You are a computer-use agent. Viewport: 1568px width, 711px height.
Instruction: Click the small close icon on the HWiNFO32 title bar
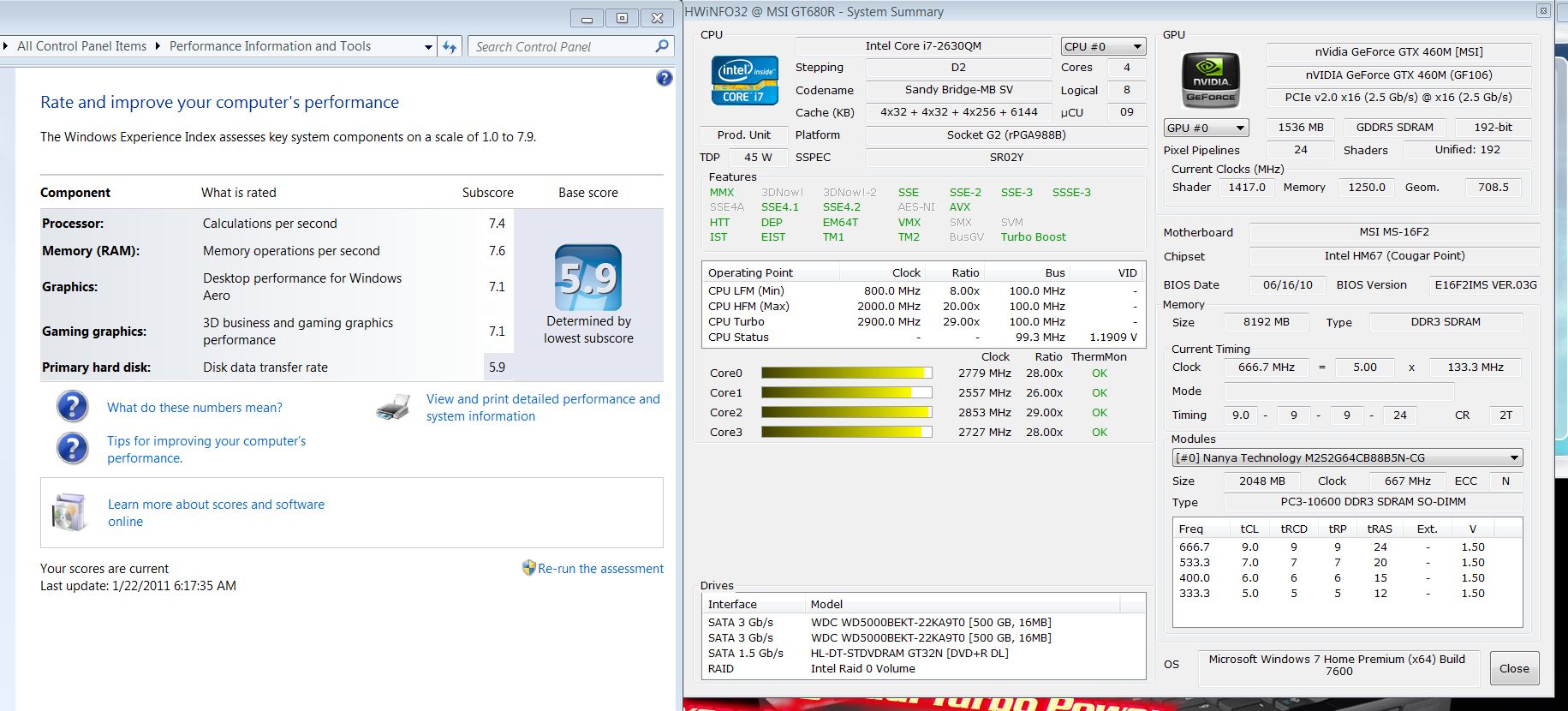coord(1543,10)
